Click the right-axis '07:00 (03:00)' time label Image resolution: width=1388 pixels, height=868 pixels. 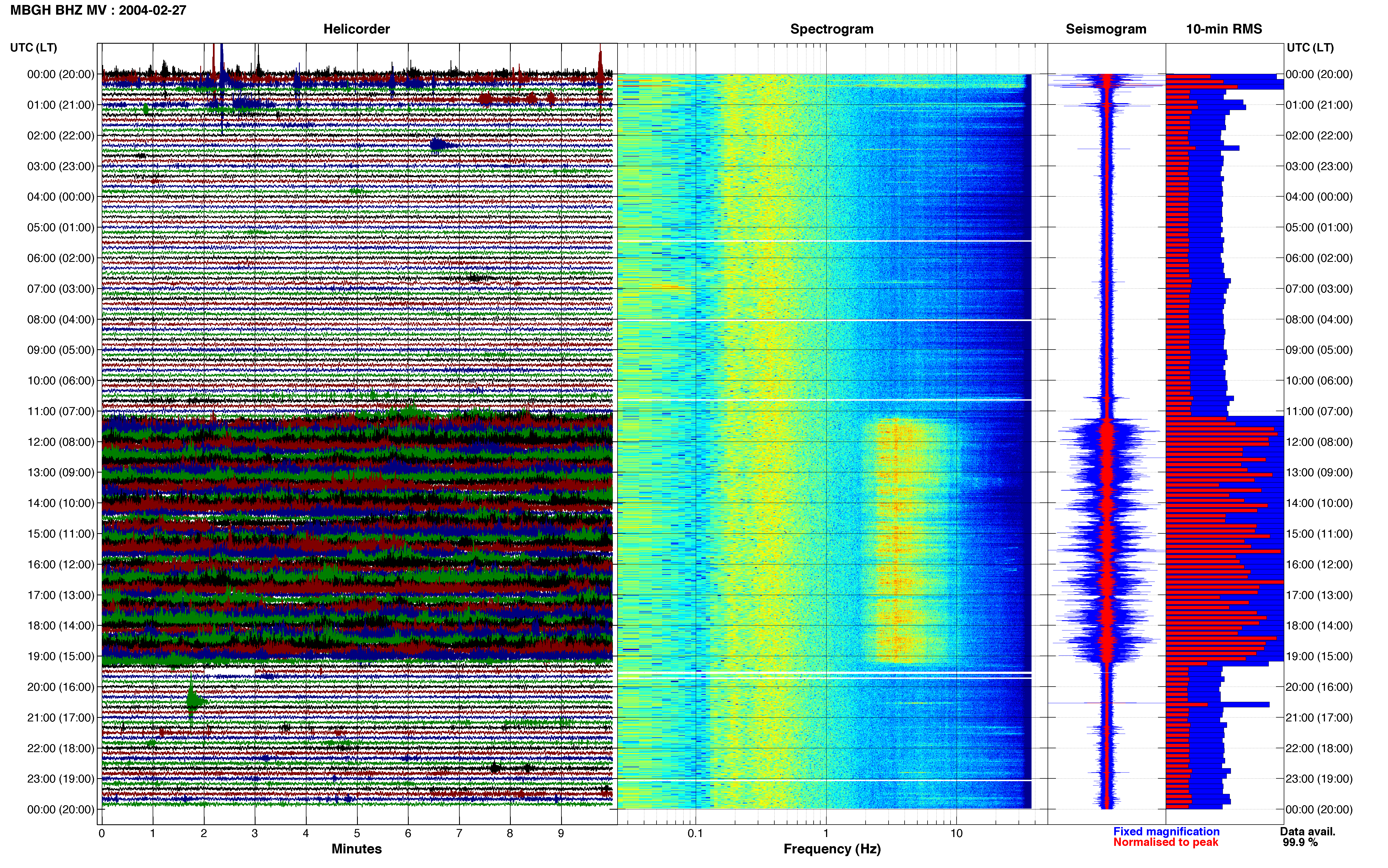pyautogui.click(x=1319, y=288)
